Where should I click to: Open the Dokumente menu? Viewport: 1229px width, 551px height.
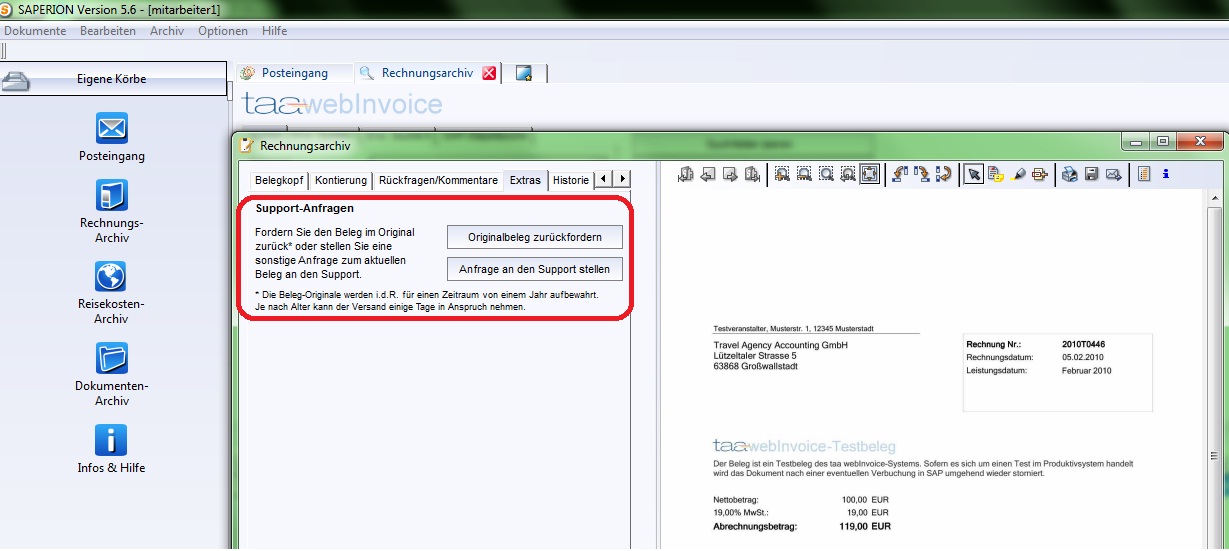click(35, 31)
